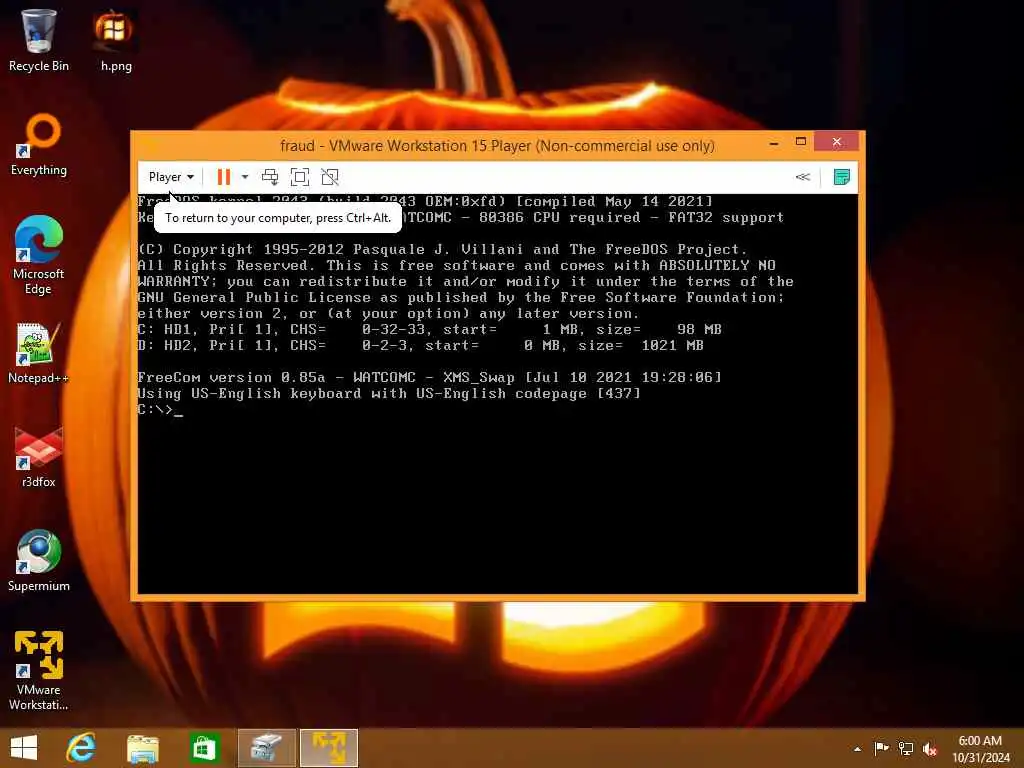Viewport: 1024px width, 768px height.
Task: Open File Explorer from the taskbar
Action: point(143,748)
